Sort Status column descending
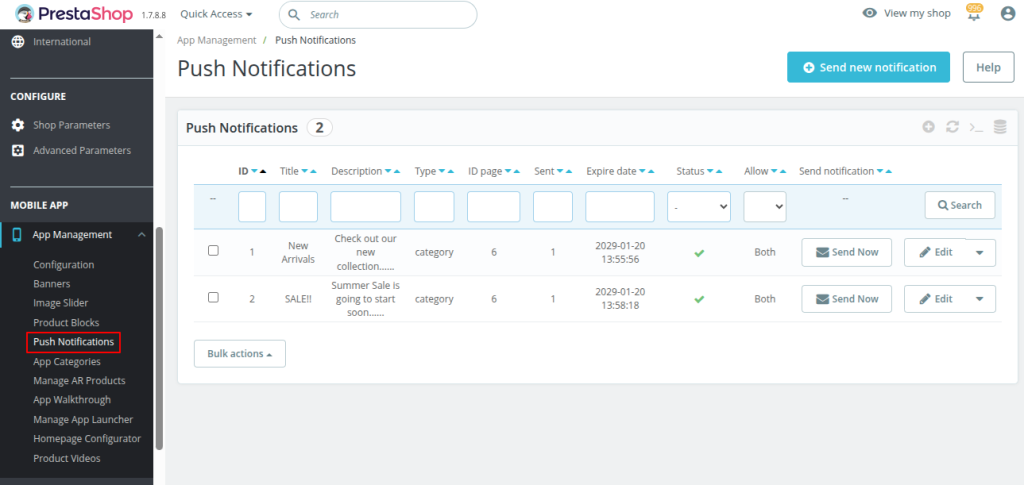Screen dimensions: 1024x485 711,172
